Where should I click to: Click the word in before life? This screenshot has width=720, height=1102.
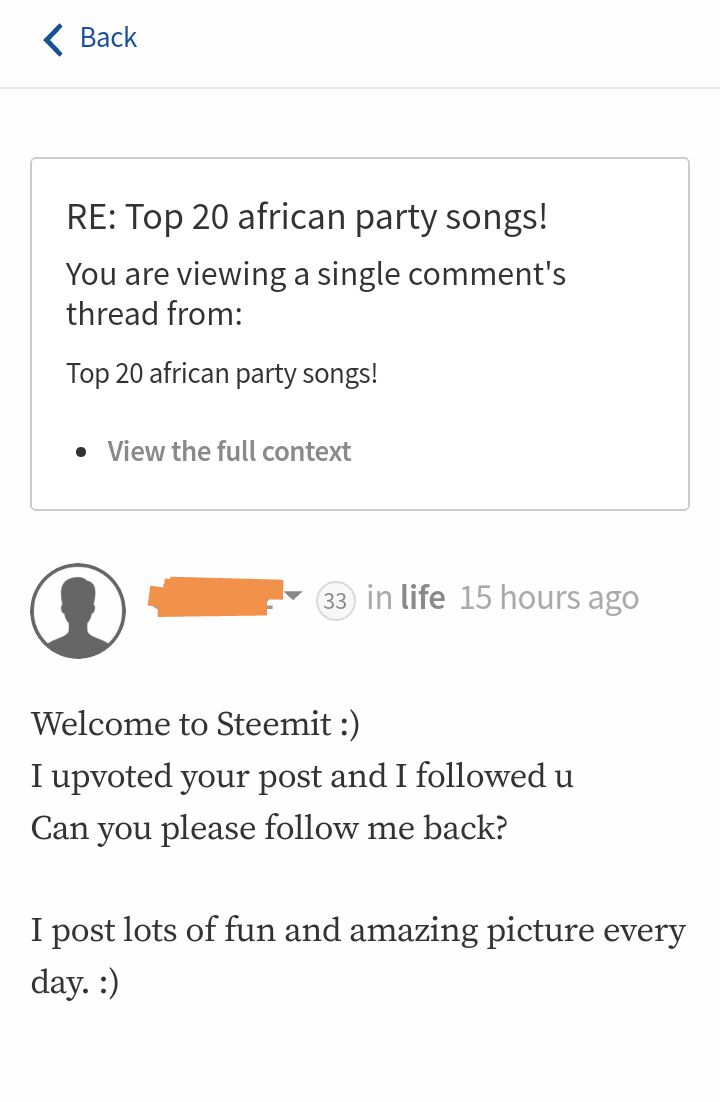(x=379, y=598)
